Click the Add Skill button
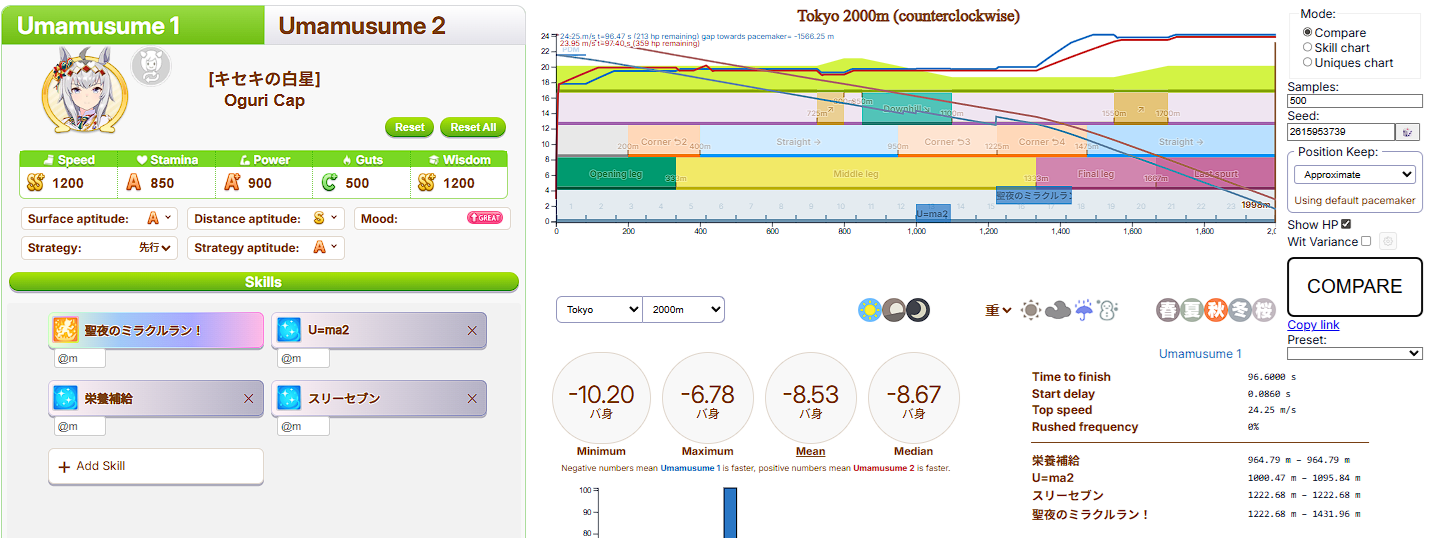The height and width of the screenshot is (538, 1434). 156,466
